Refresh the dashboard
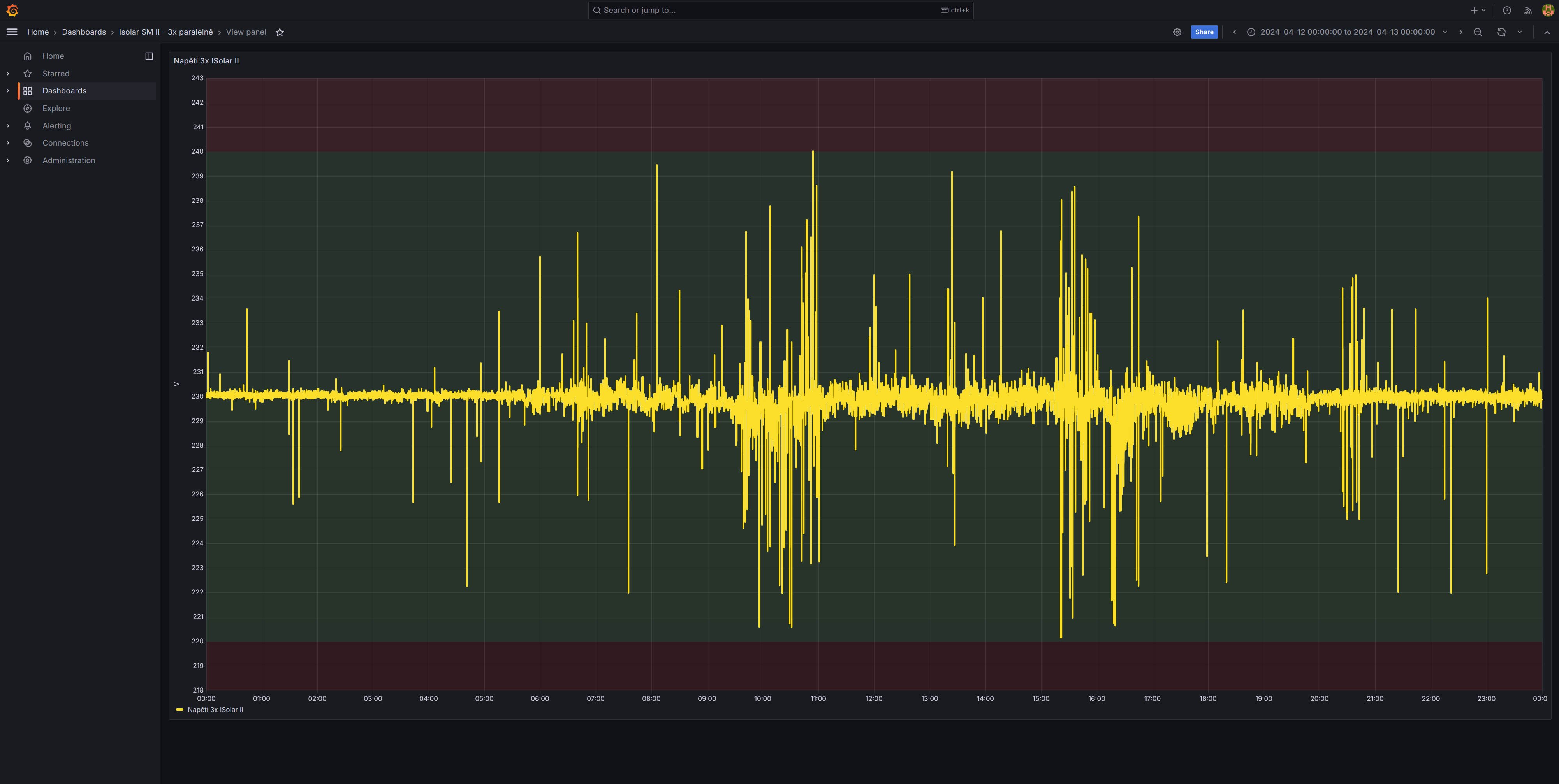The image size is (1559, 784). [x=1501, y=32]
